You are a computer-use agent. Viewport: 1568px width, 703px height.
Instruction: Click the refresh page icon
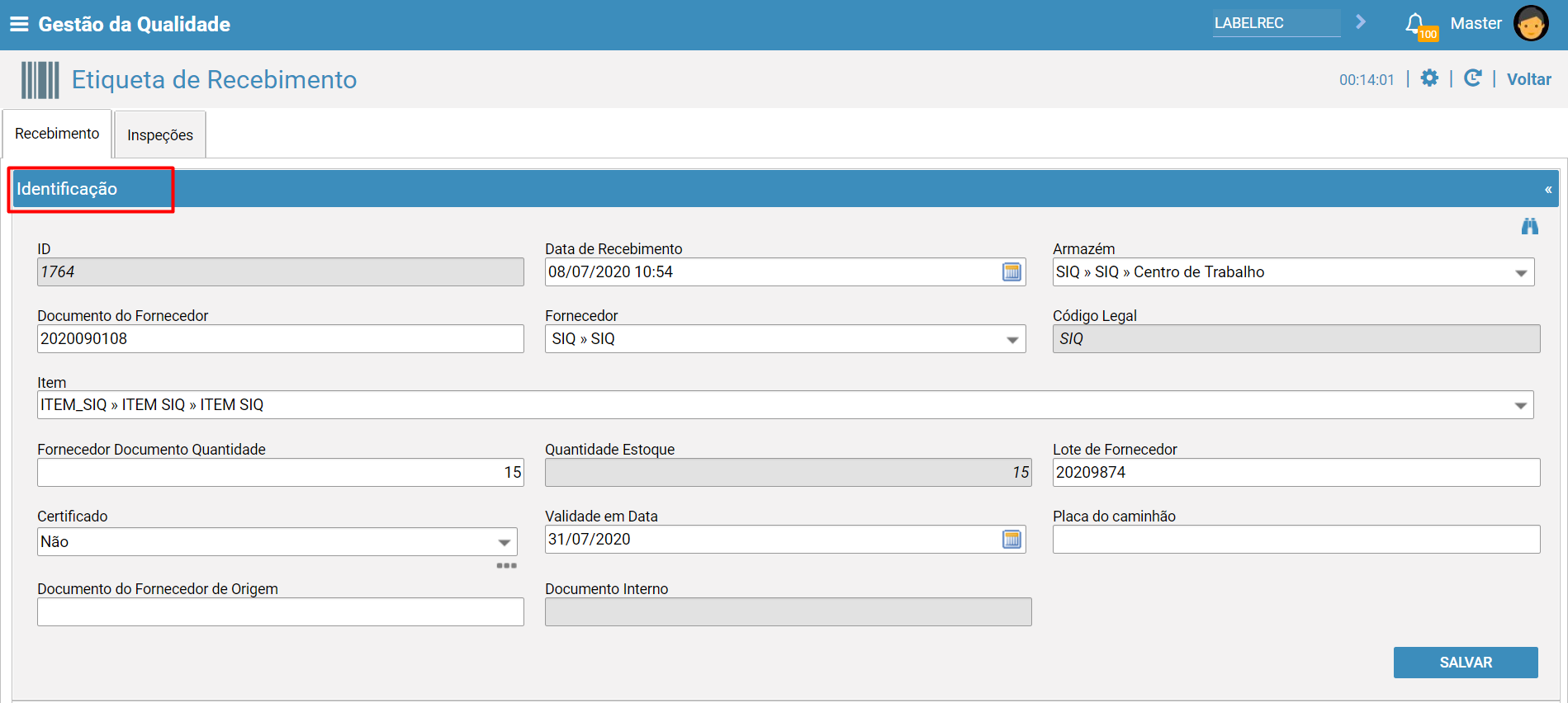point(1473,78)
